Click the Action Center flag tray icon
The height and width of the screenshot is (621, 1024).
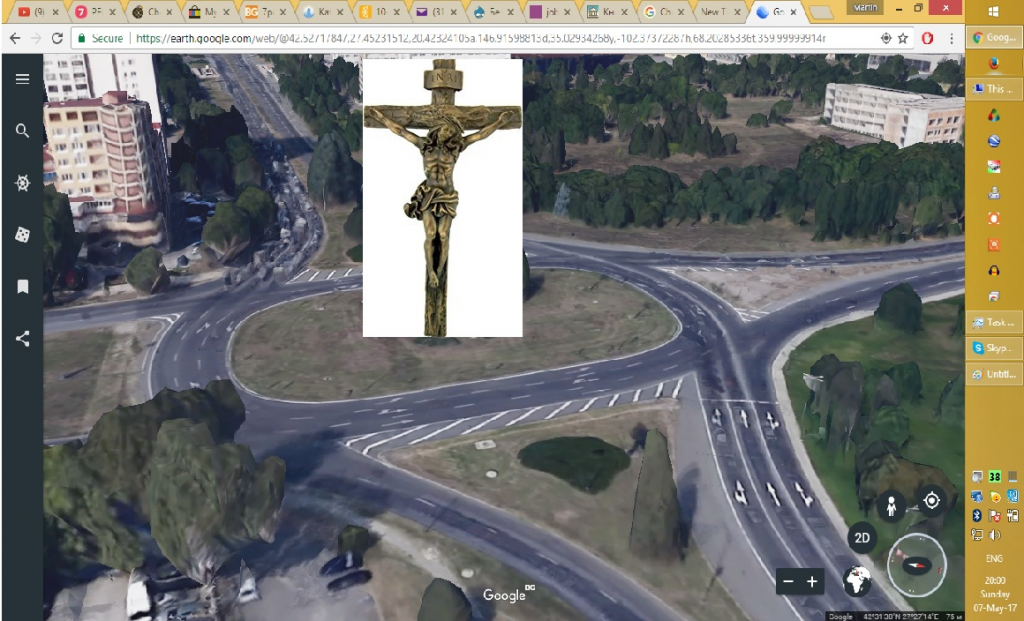pos(995,516)
